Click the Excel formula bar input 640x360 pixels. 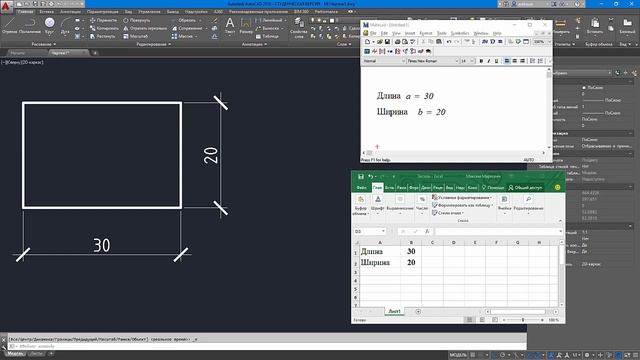click(497, 231)
